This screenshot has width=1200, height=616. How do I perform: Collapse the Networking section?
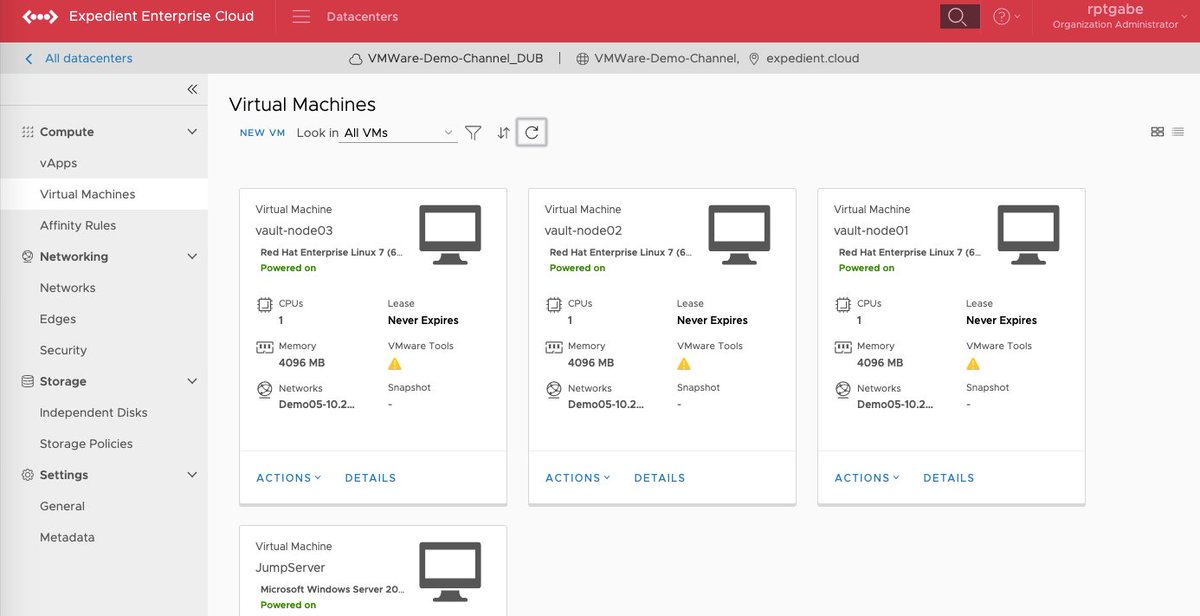tap(192, 257)
